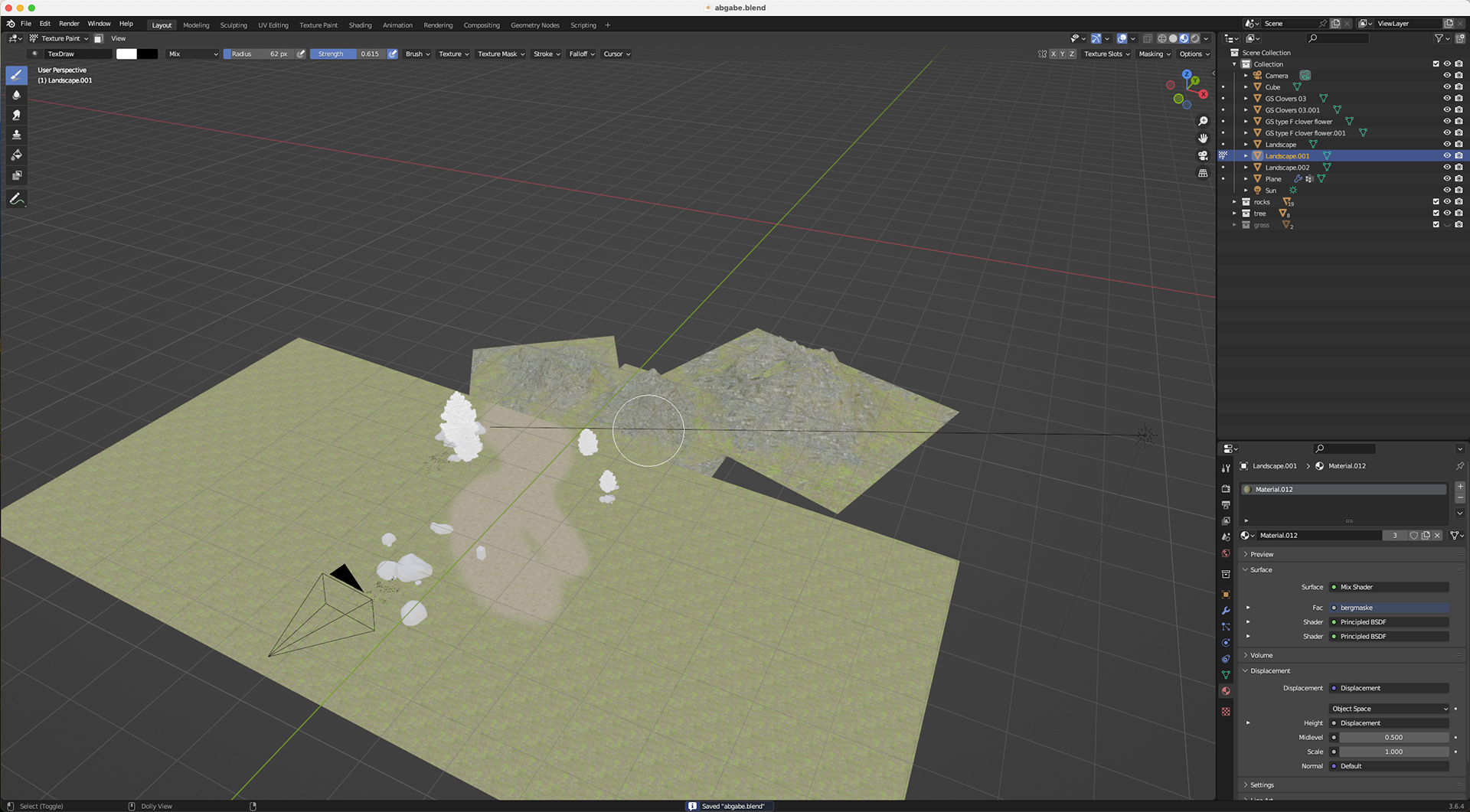This screenshot has height=812, width=1470.
Task: Switch to material preview shading
Action: pos(1184,38)
